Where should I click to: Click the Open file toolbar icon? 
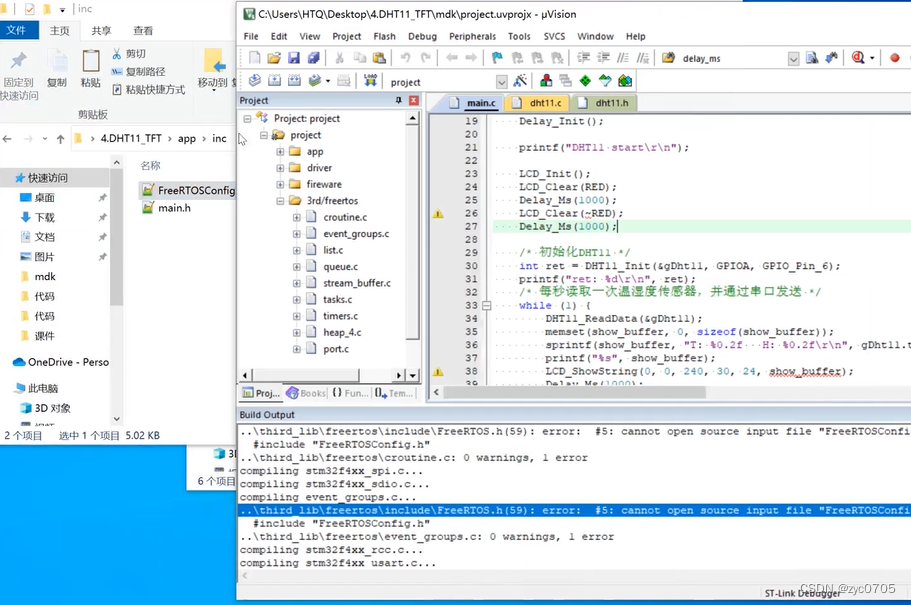(x=274, y=58)
